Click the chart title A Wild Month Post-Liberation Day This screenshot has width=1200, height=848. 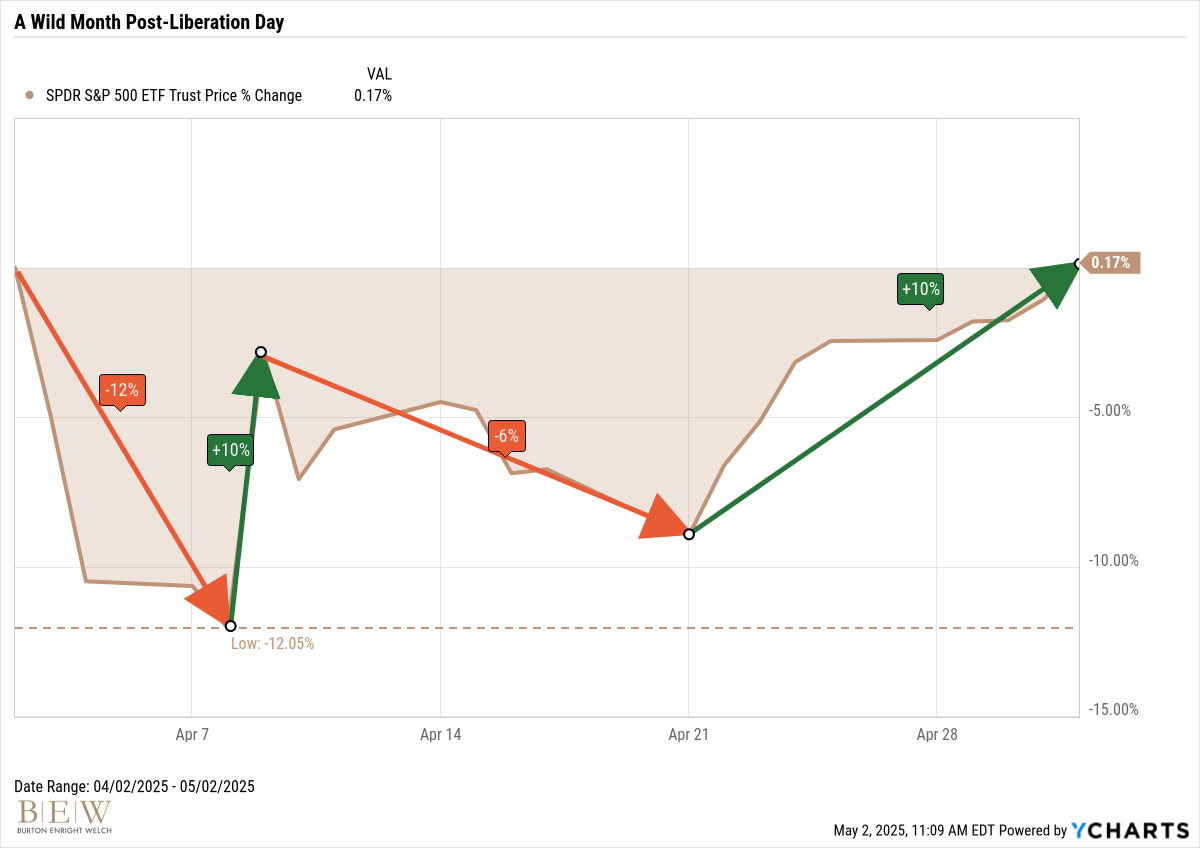149,22
